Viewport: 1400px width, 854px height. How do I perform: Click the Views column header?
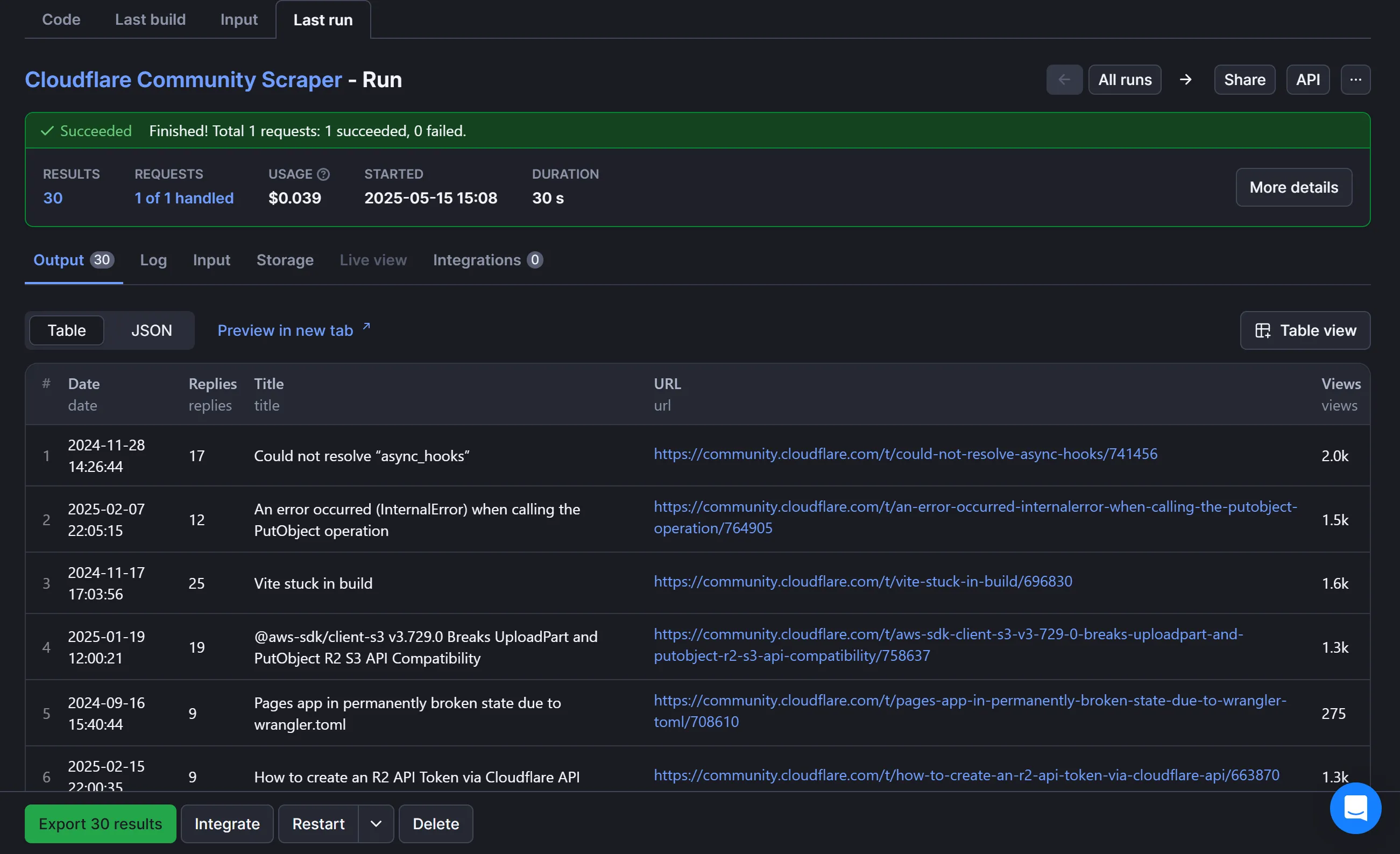pyautogui.click(x=1340, y=384)
